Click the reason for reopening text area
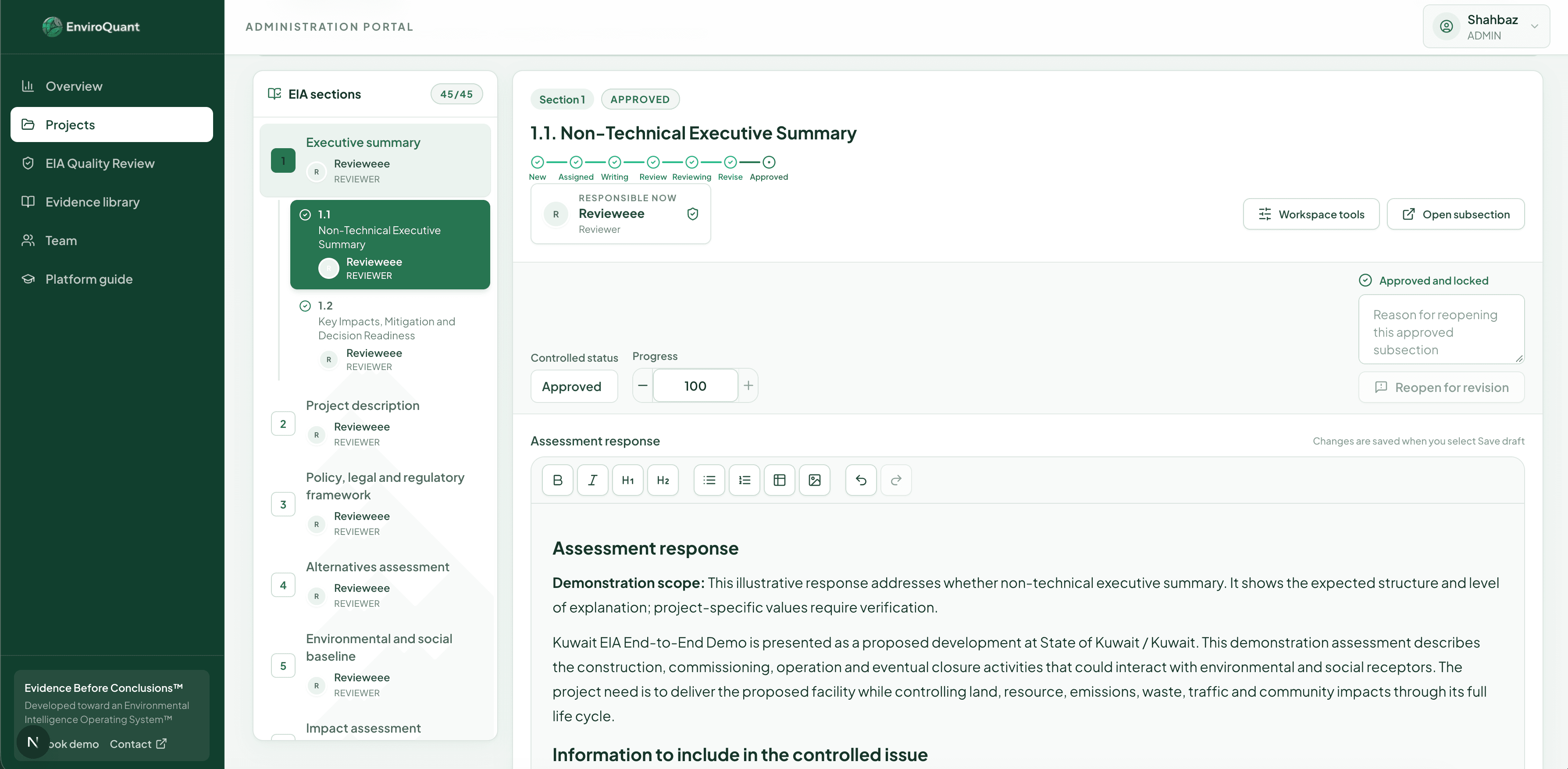The height and width of the screenshot is (769, 1568). [x=1441, y=329]
